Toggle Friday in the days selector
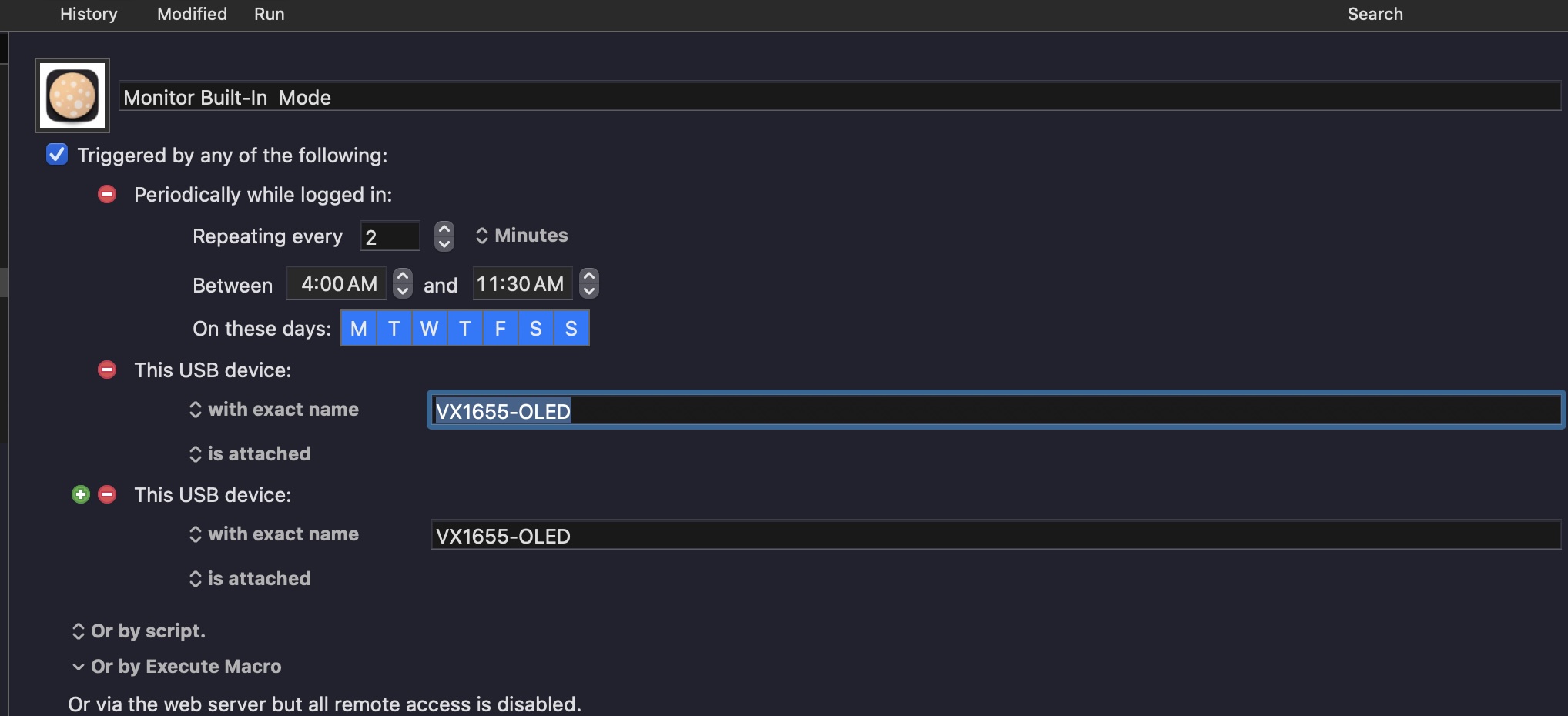Screen dimensions: 1568x716 500,329
